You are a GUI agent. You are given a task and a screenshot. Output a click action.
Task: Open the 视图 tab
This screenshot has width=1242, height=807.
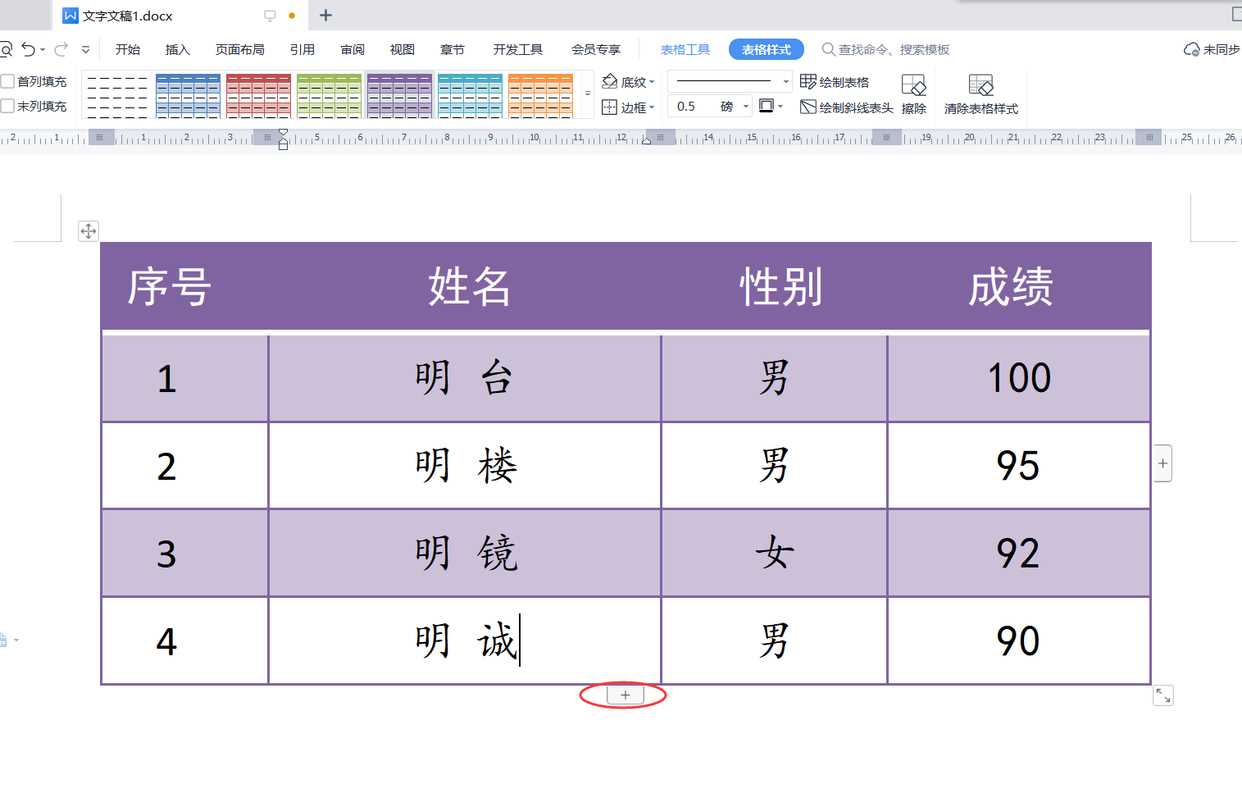pyautogui.click(x=402, y=49)
